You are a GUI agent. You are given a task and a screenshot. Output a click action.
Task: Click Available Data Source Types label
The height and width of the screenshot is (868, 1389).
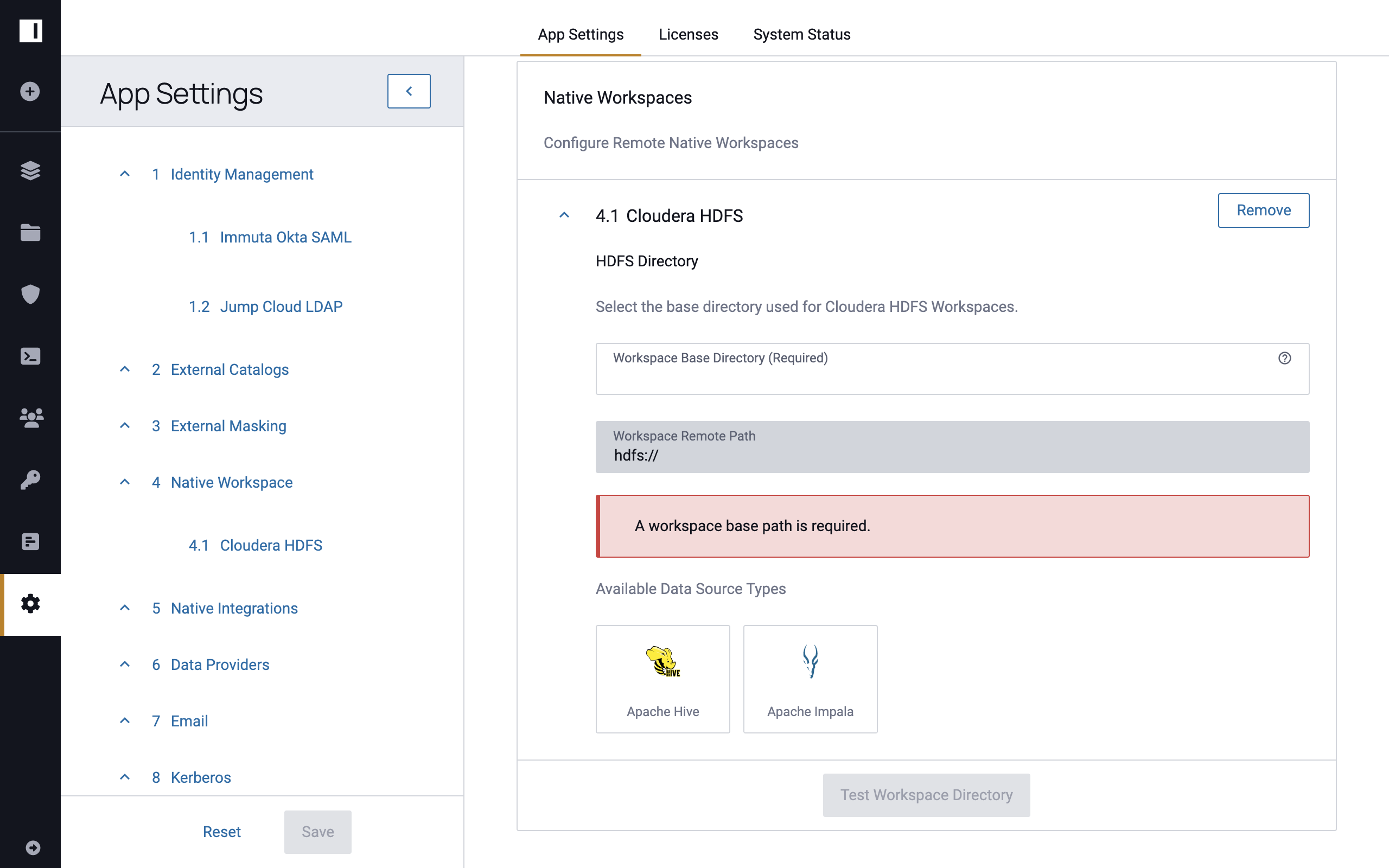point(691,589)
